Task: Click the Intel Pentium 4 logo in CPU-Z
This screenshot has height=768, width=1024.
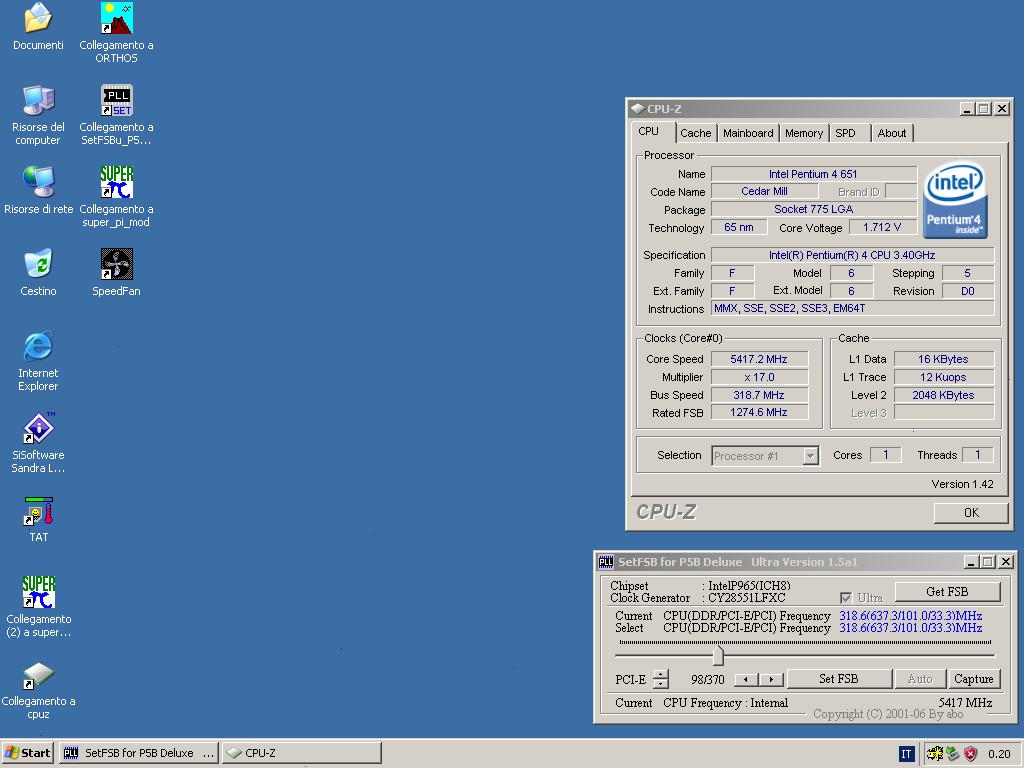Action: (x=955, y=200)
